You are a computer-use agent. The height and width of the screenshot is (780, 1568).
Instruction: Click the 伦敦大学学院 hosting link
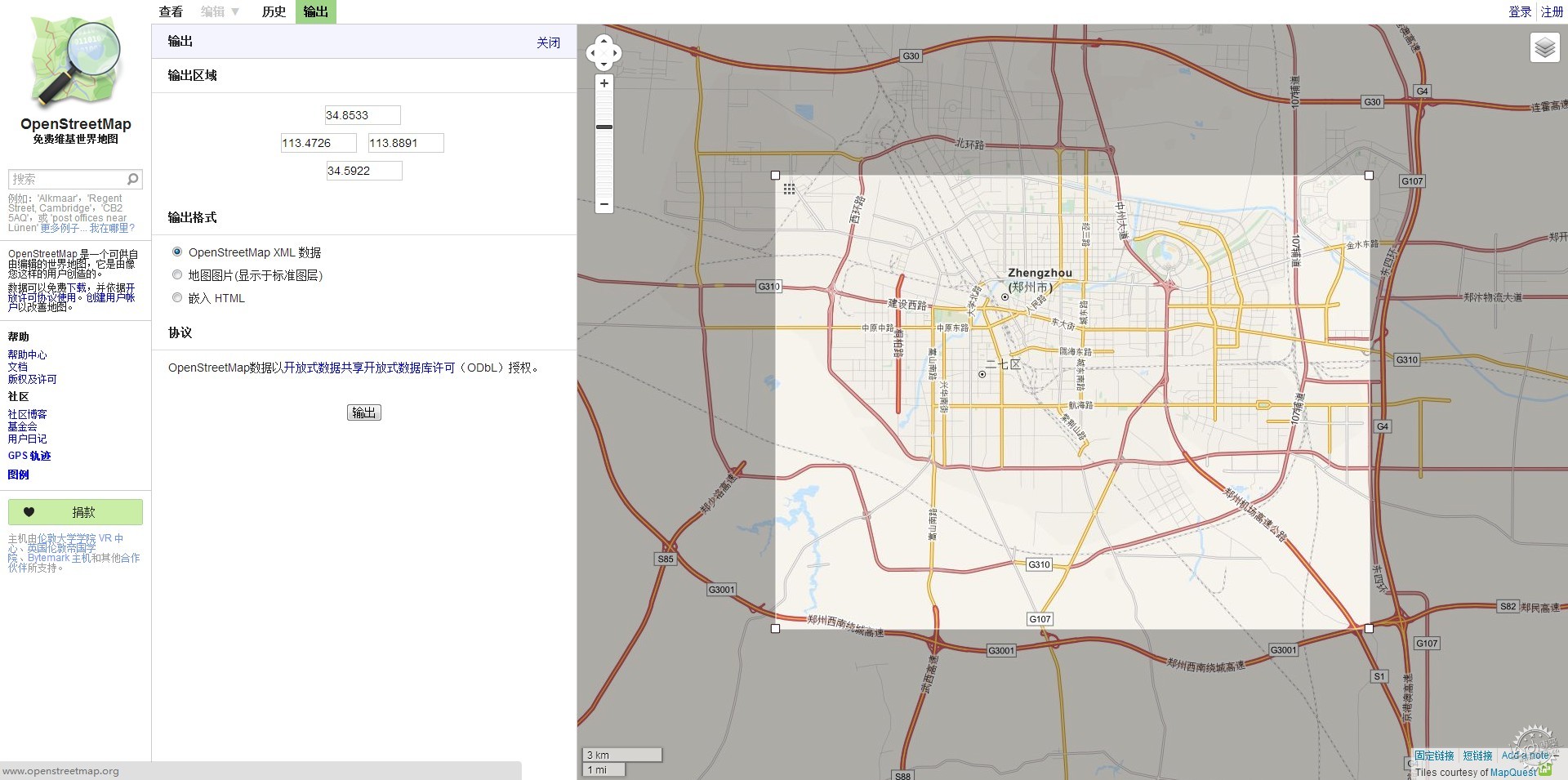point(67,538)
